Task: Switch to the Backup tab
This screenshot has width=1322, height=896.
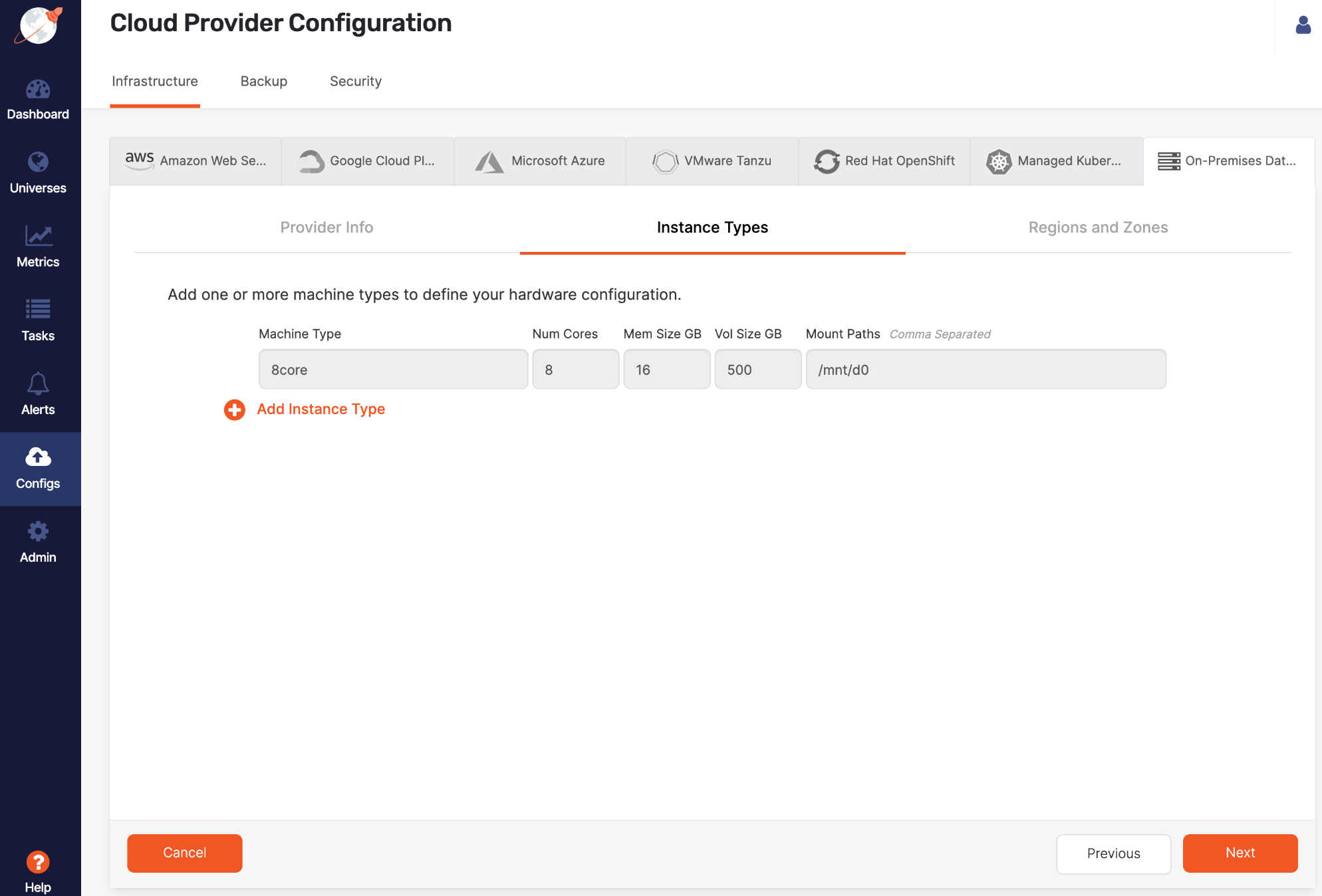Action: pyautogui.click(x=263, y=81)
